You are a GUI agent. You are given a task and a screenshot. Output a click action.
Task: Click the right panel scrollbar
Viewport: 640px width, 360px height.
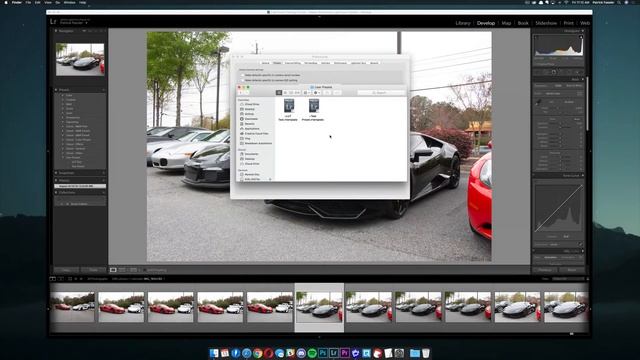tap(588, 104)
